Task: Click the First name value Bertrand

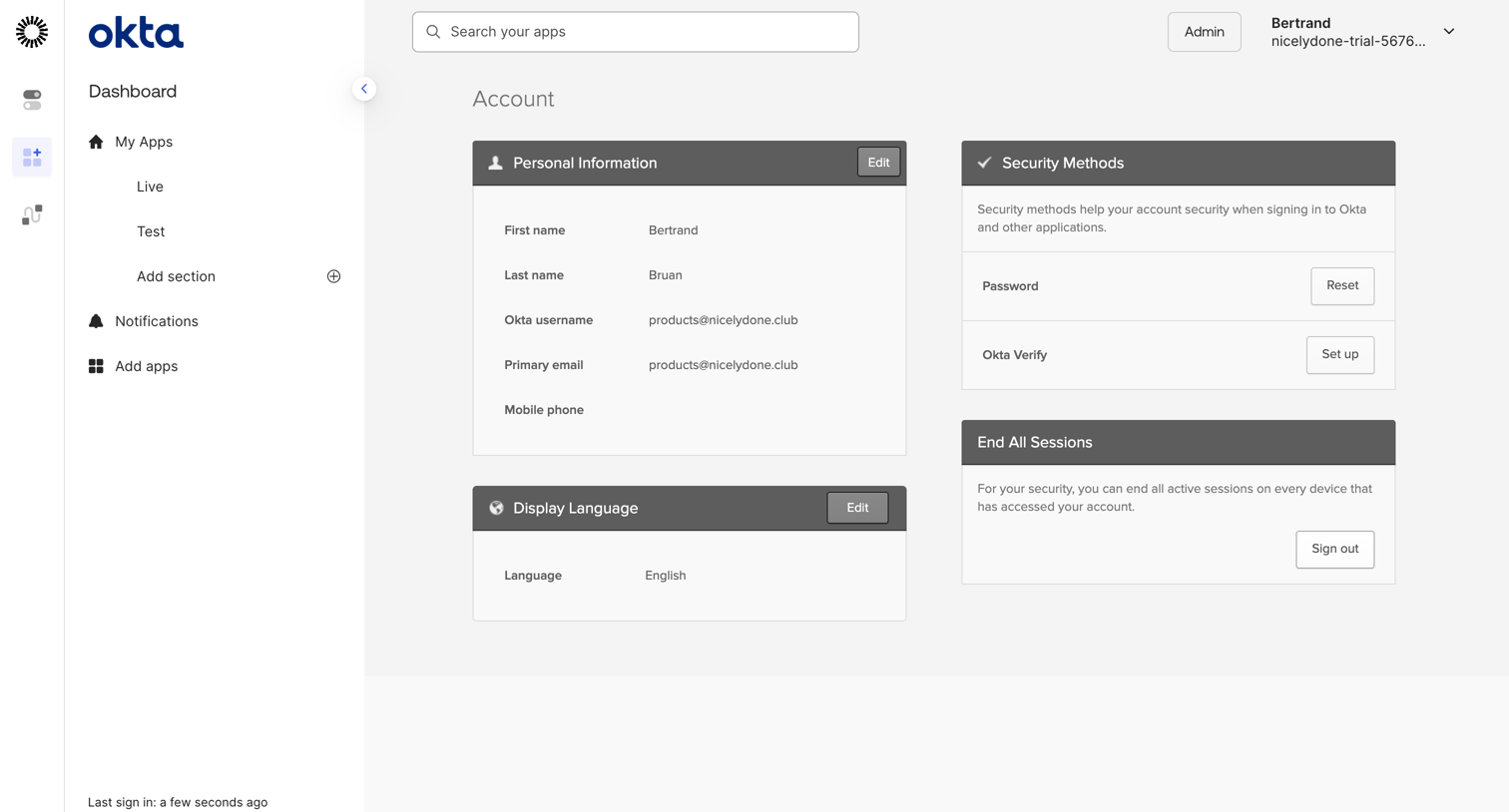Action: coord(674,230)
